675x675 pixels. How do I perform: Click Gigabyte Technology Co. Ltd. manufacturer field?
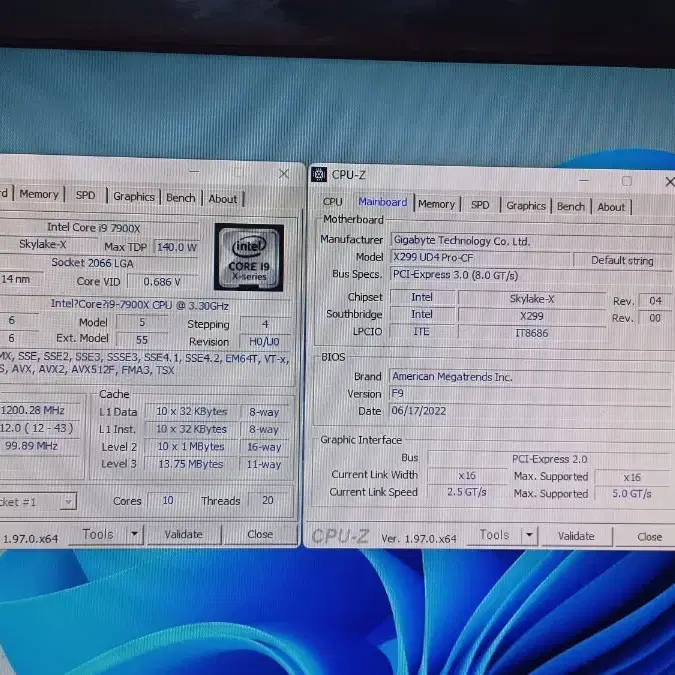coord(532,242)
